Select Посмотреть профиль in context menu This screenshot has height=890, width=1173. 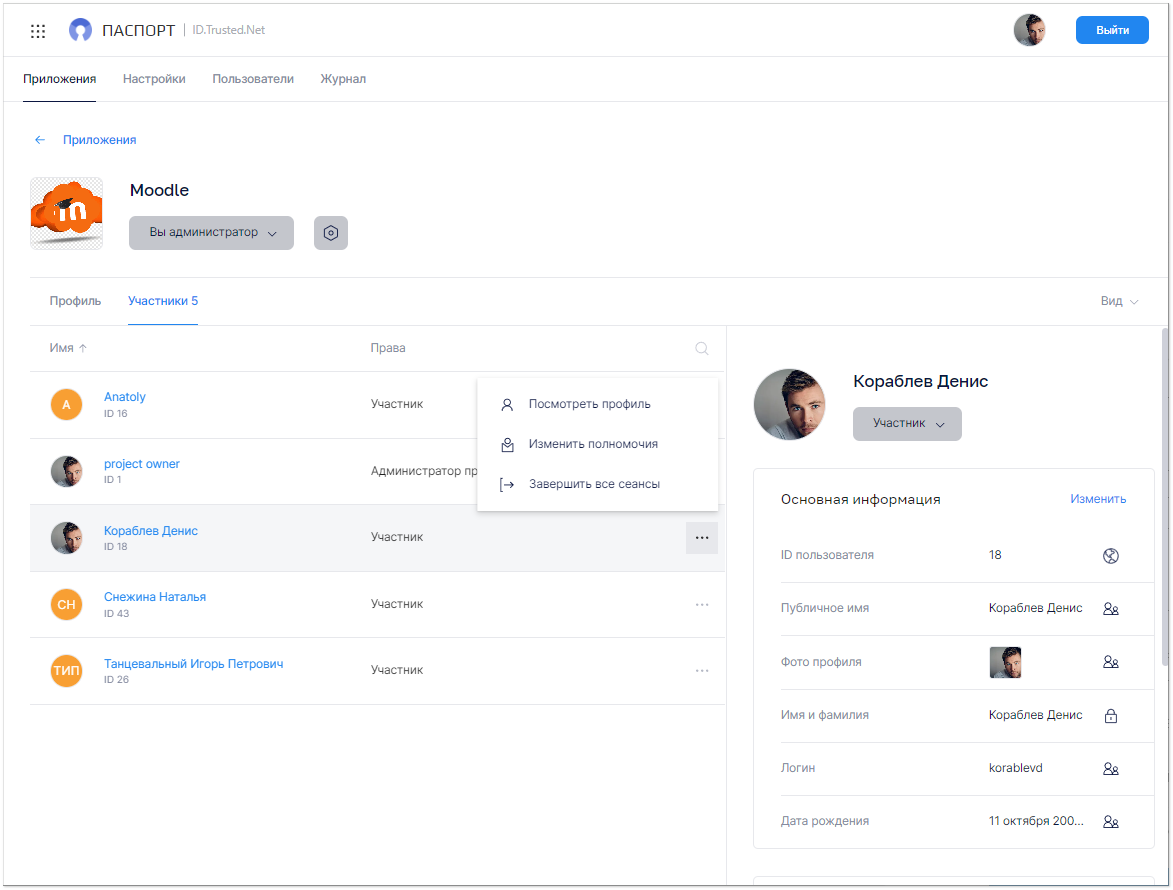[598, 404]
